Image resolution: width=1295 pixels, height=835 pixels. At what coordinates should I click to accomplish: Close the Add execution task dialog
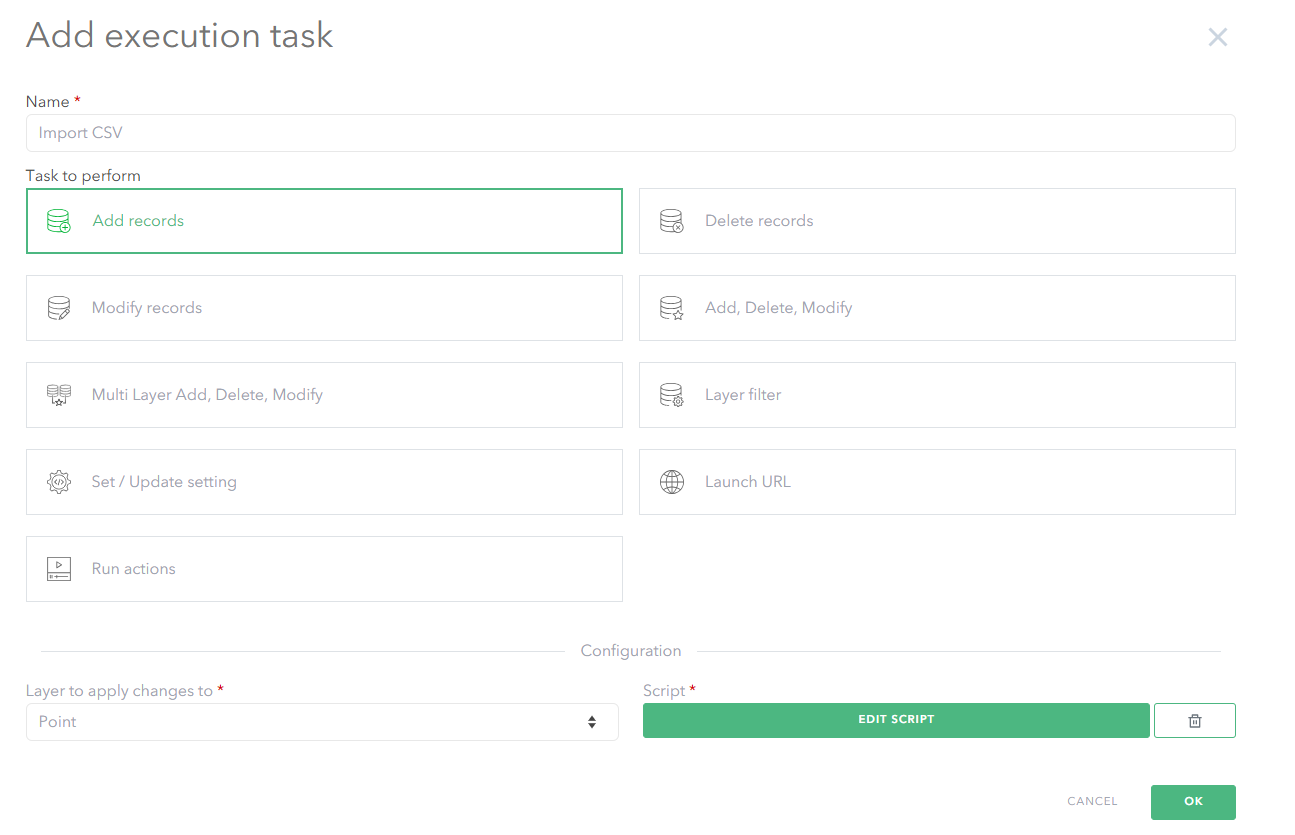(1217, 38)
